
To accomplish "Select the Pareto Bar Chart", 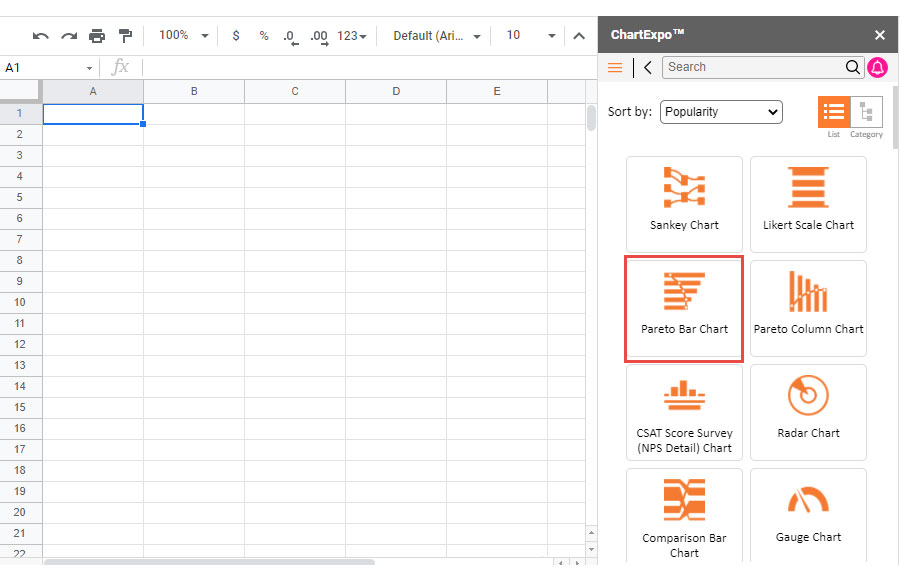I will coord(684,309).
